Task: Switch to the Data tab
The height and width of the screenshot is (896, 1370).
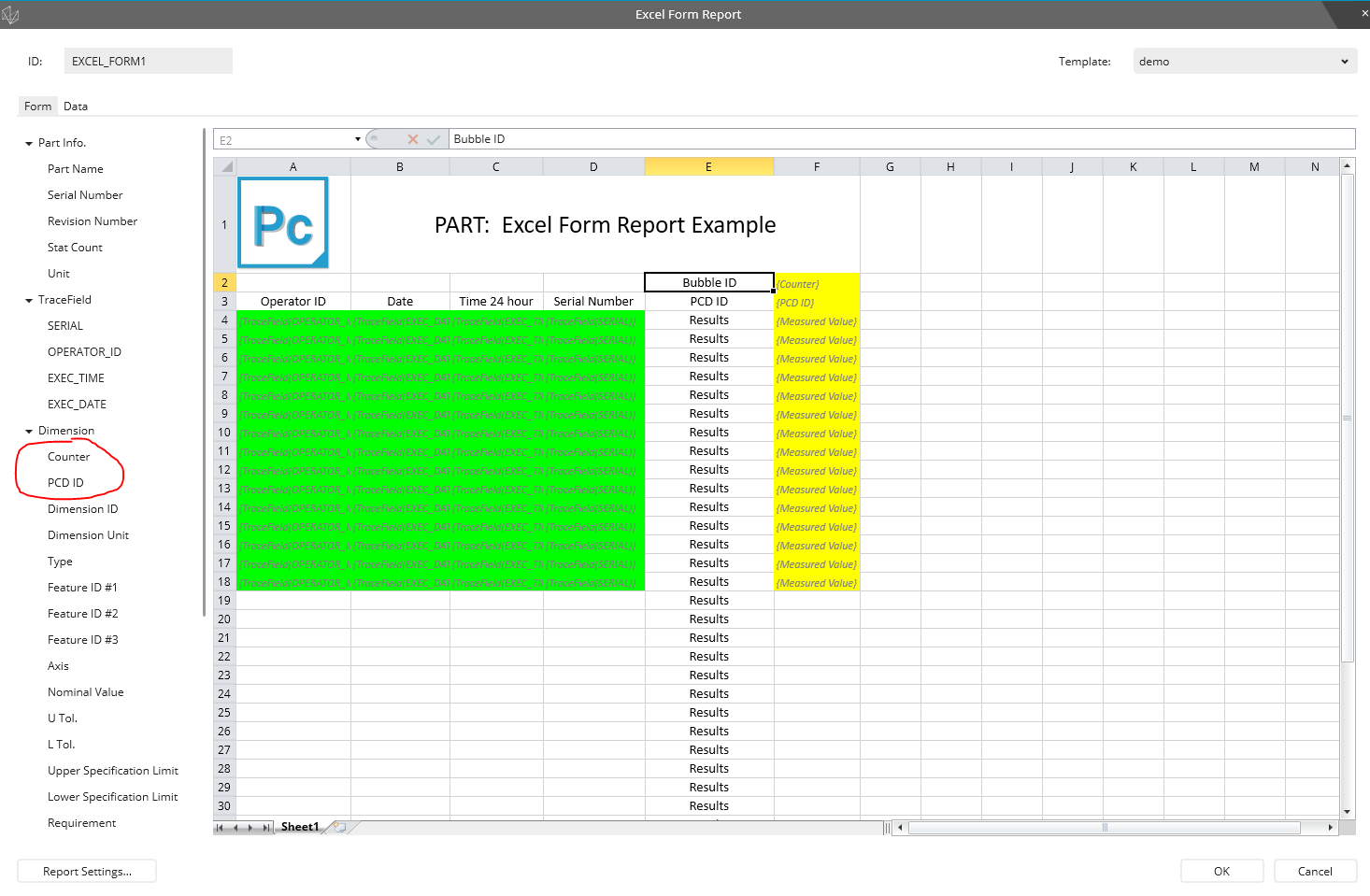Action: coord(75,106)
